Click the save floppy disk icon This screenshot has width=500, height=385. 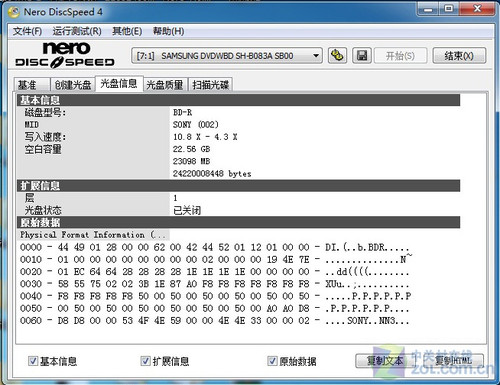pos(362,55)
